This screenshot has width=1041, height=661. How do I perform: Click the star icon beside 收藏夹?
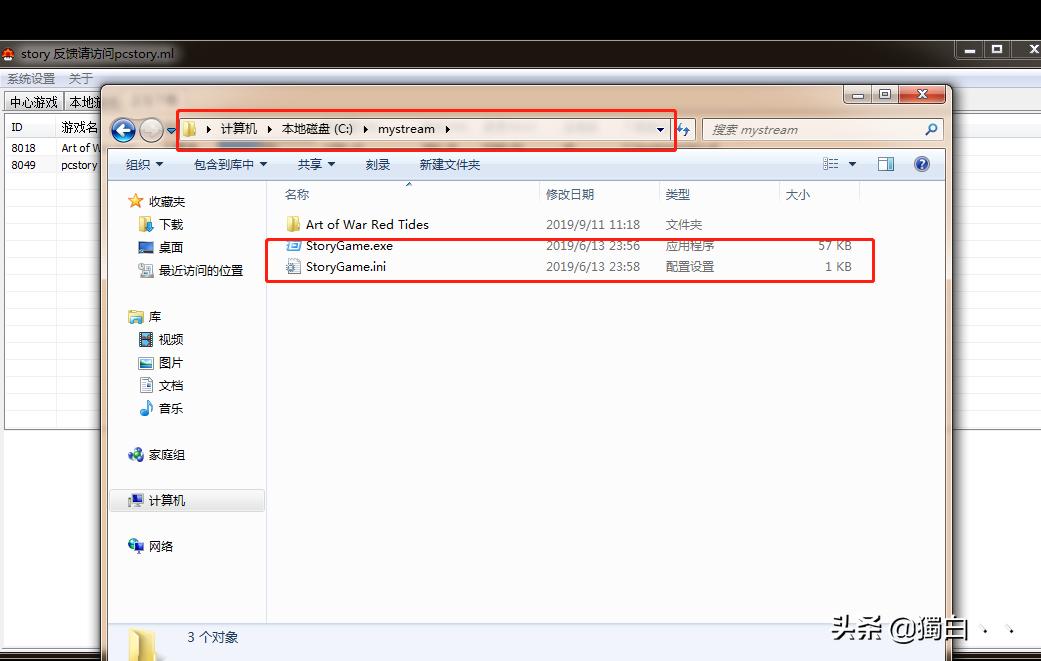click(135, 200)
